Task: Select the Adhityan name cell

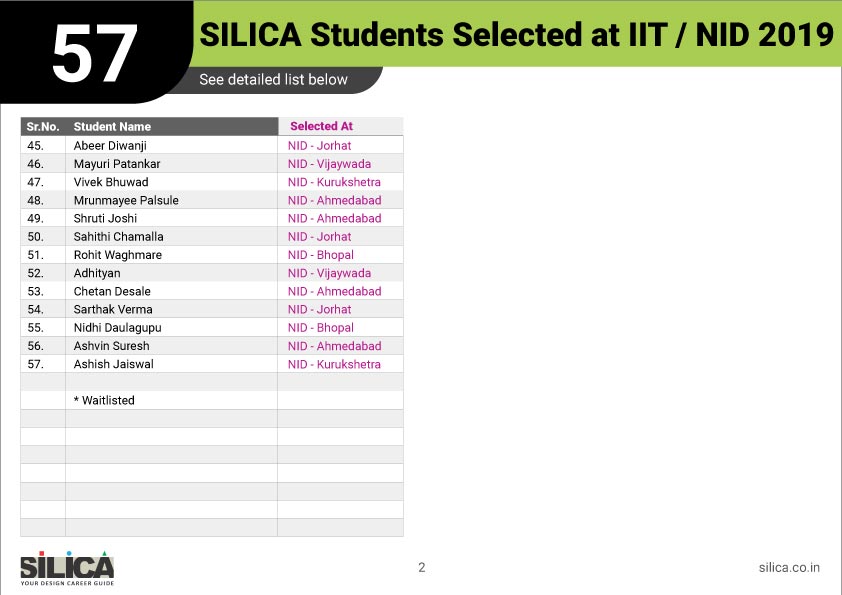Action: pos(97,273)
